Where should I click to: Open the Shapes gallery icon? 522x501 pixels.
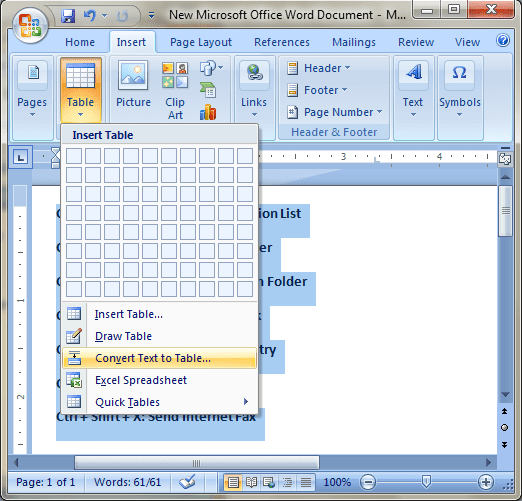click(211, 68)
